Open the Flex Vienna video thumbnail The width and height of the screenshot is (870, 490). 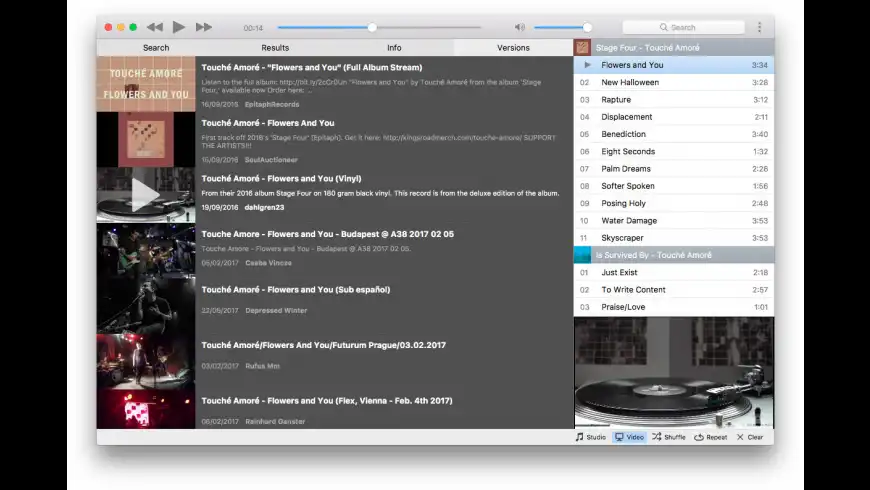[146, 409]
